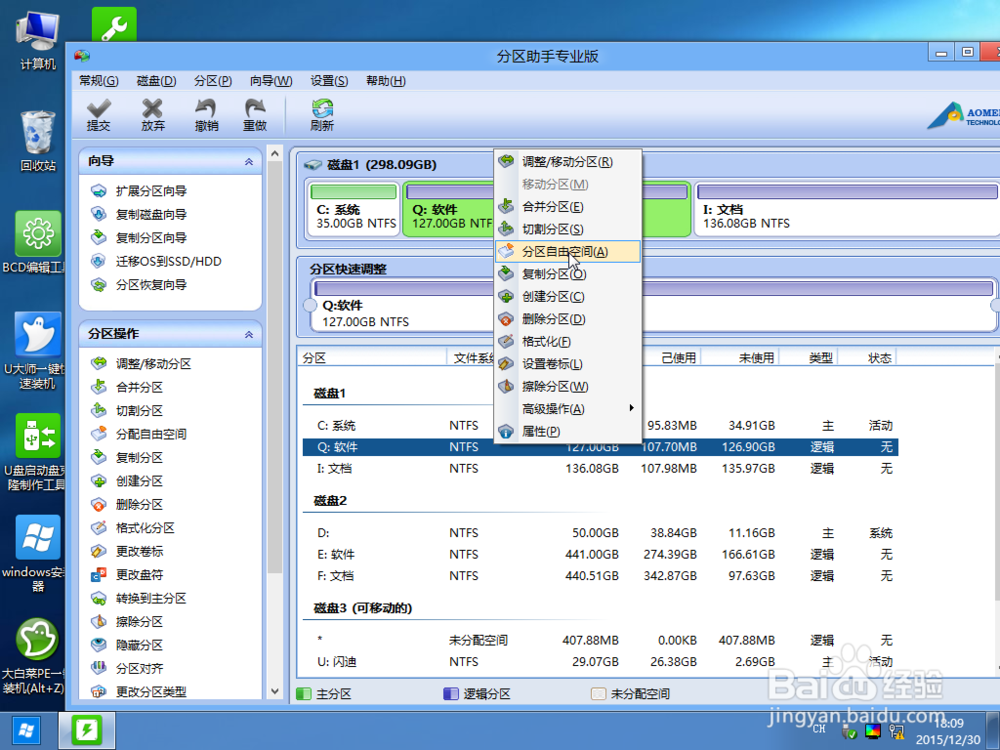
Task: Click the 放弃 (Discard) toolbar icon
Action: (x=155, y=113)
